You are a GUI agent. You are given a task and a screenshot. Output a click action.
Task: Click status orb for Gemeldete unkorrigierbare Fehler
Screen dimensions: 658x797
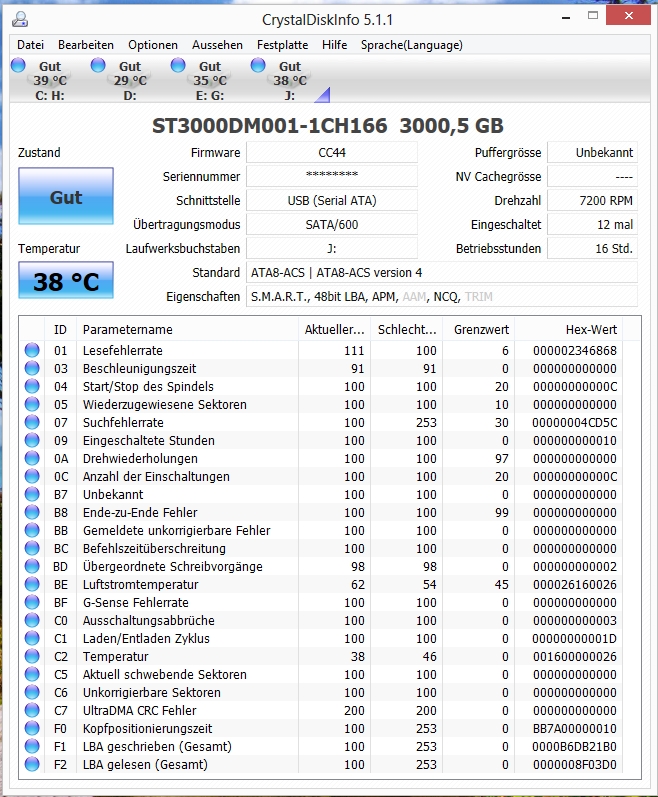tap(32, 530)
